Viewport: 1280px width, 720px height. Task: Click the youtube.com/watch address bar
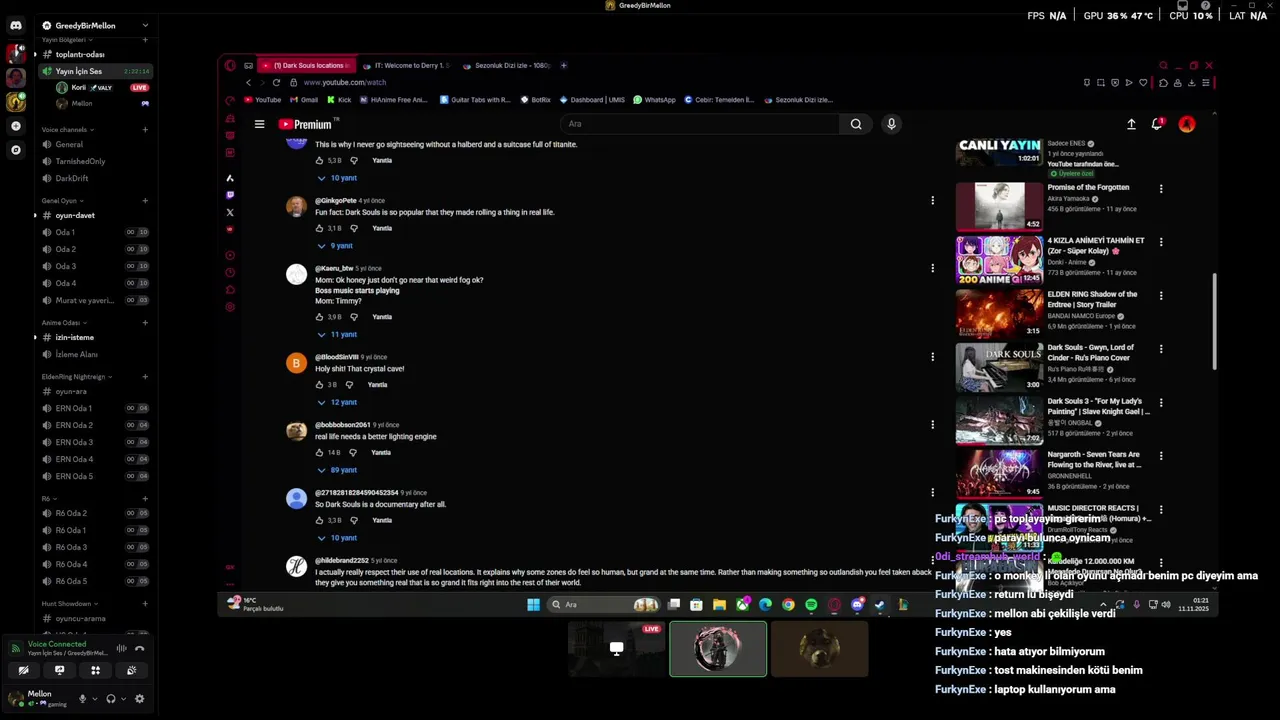click(344, 82)
